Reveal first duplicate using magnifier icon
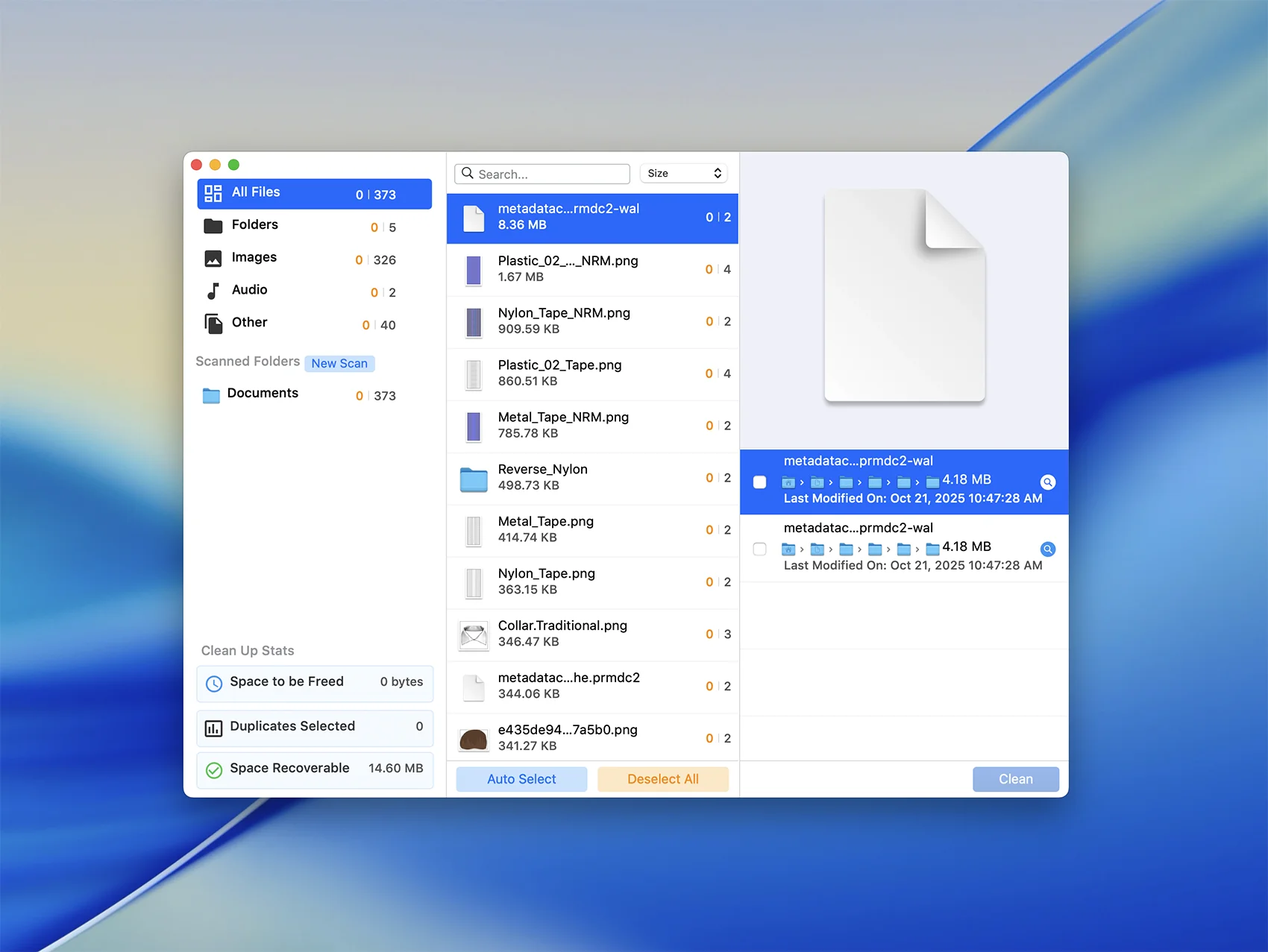 (x=1047, y=482)
